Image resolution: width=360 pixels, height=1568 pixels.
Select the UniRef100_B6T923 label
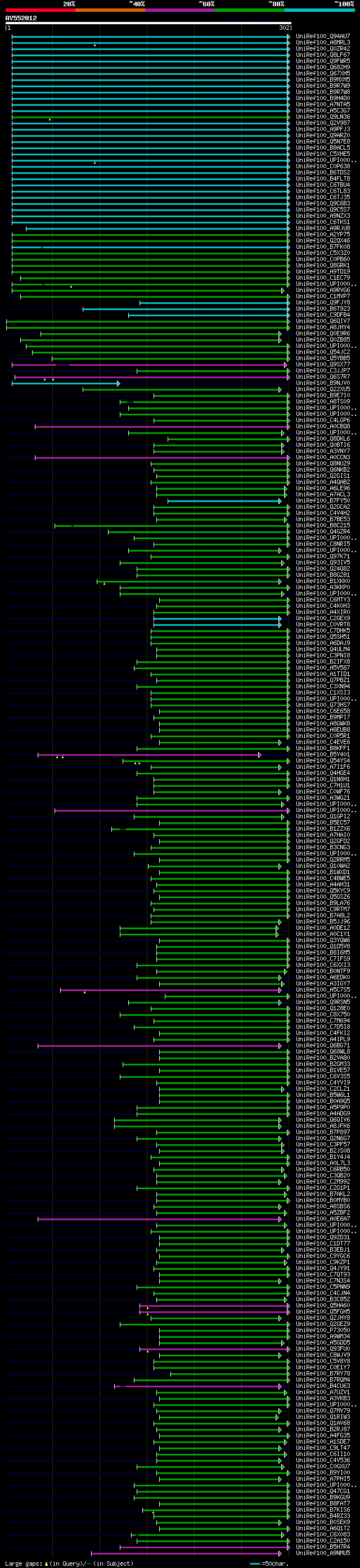coord(323,308)
